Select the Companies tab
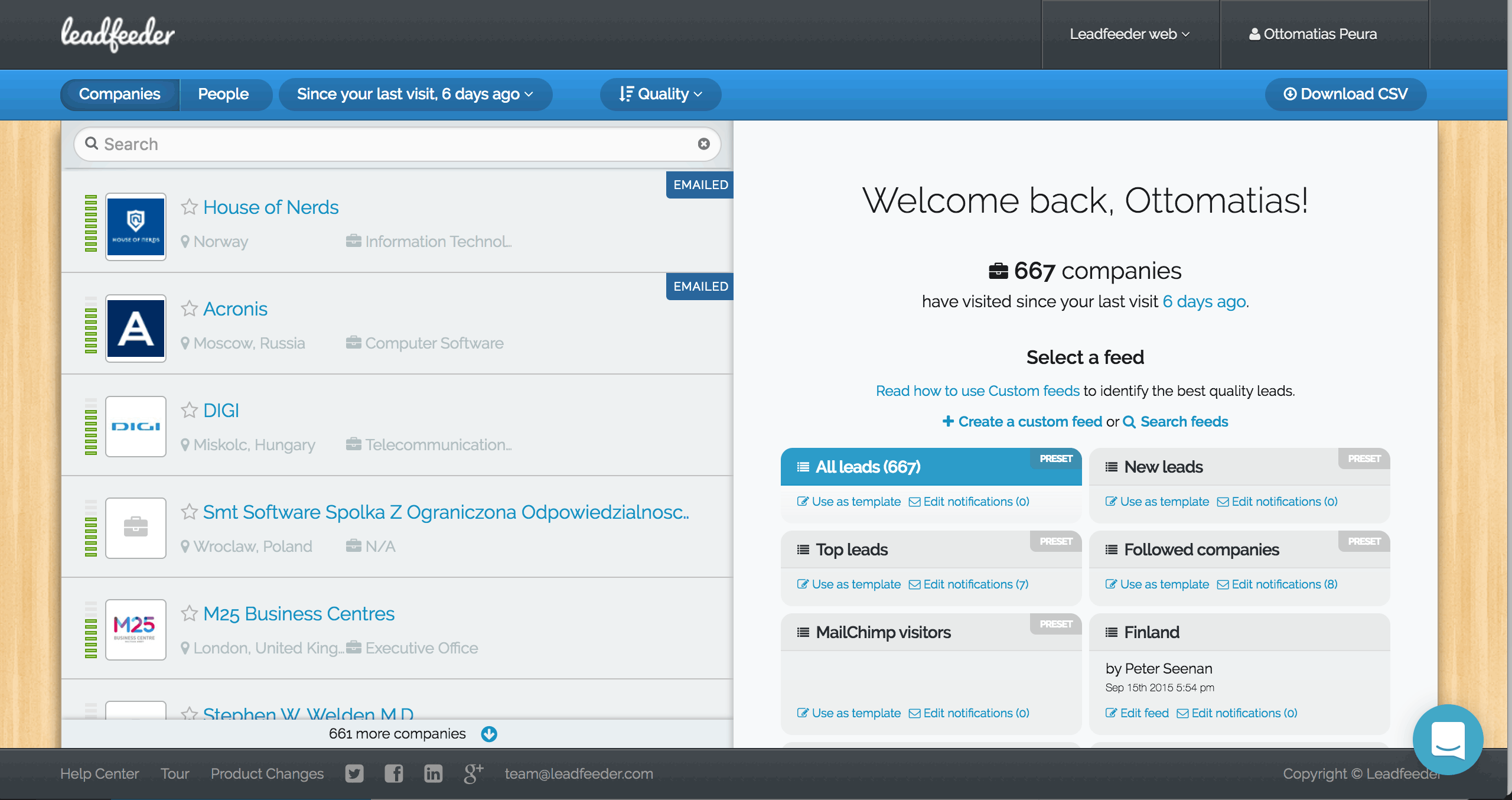Viewport: 1512px width, 800px height. tap(119, 94)
